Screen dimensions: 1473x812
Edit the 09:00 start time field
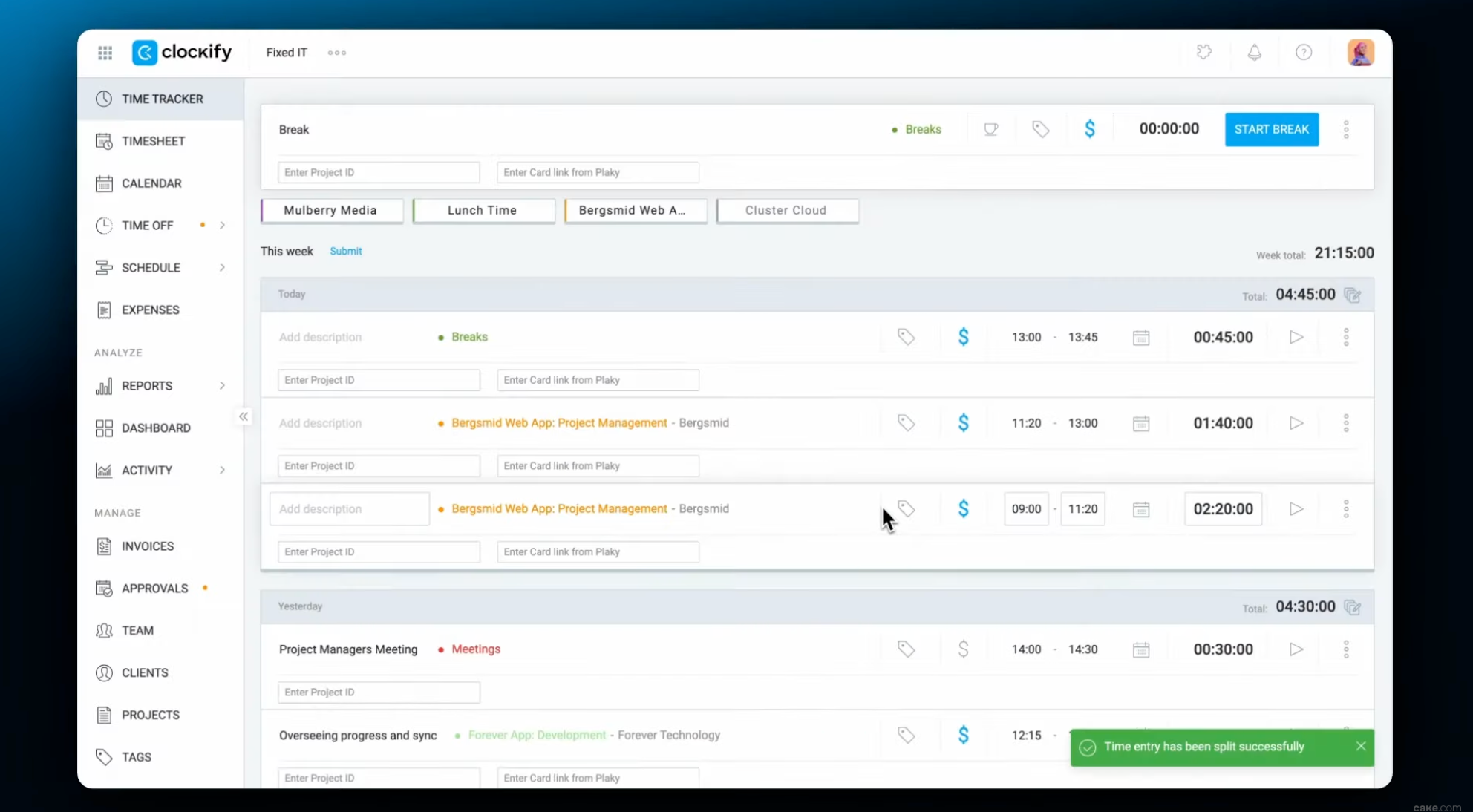point(1026,509)
